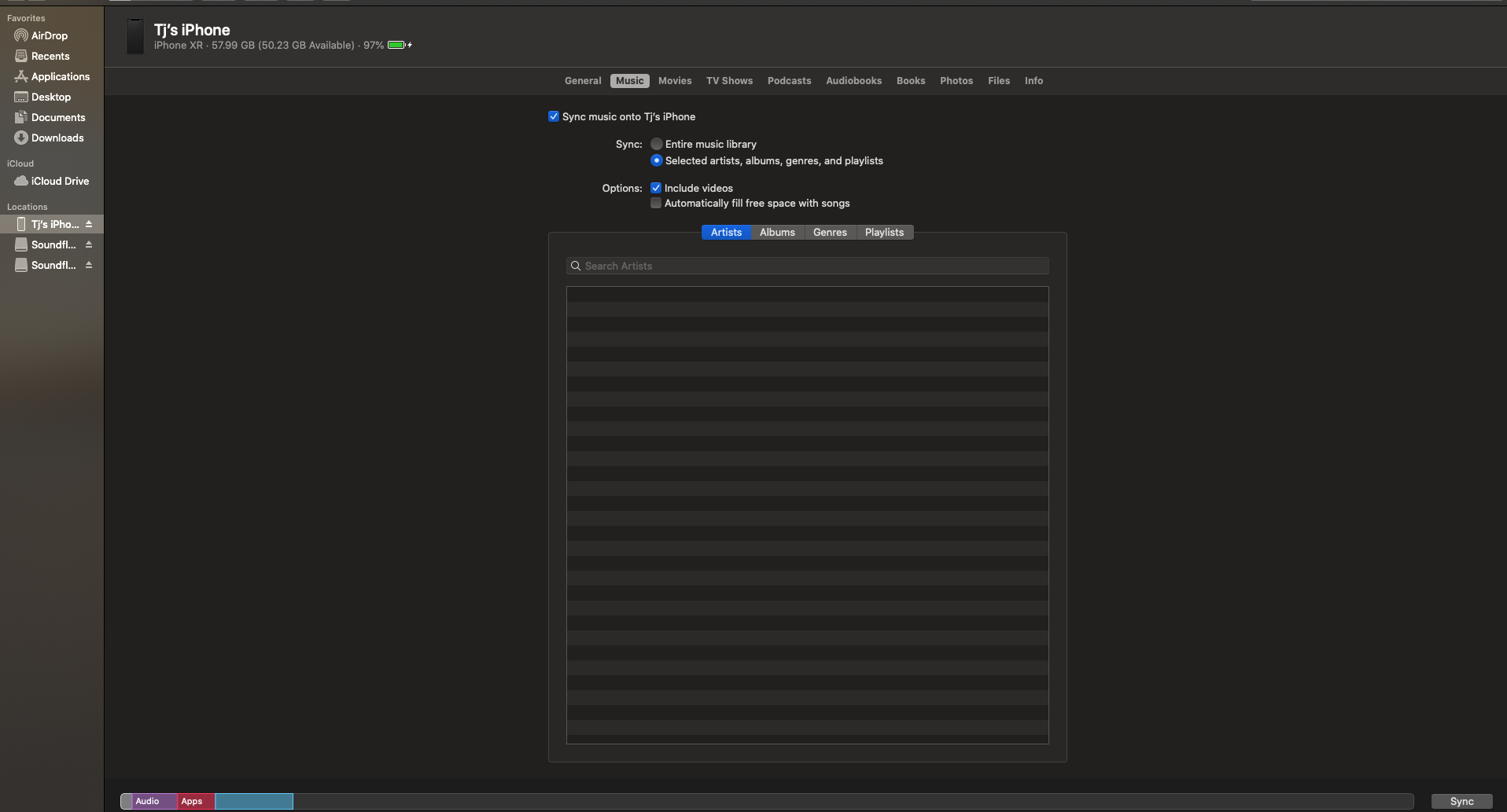Toggle Sync music onto Tj's iPhone
The height and width of the screenshot is (812, 1507).
pos(554,116)
